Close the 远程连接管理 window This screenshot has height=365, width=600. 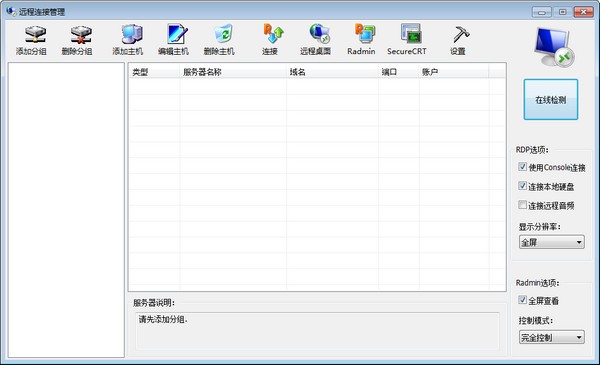[x=584, y=12]
